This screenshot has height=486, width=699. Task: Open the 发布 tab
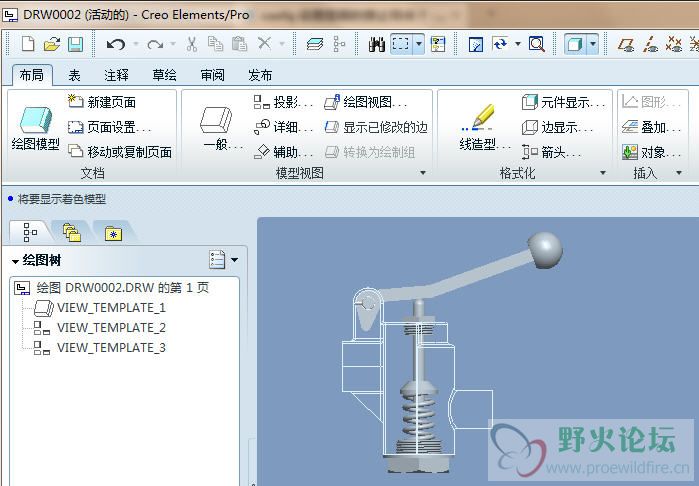(x=260, y=75)
